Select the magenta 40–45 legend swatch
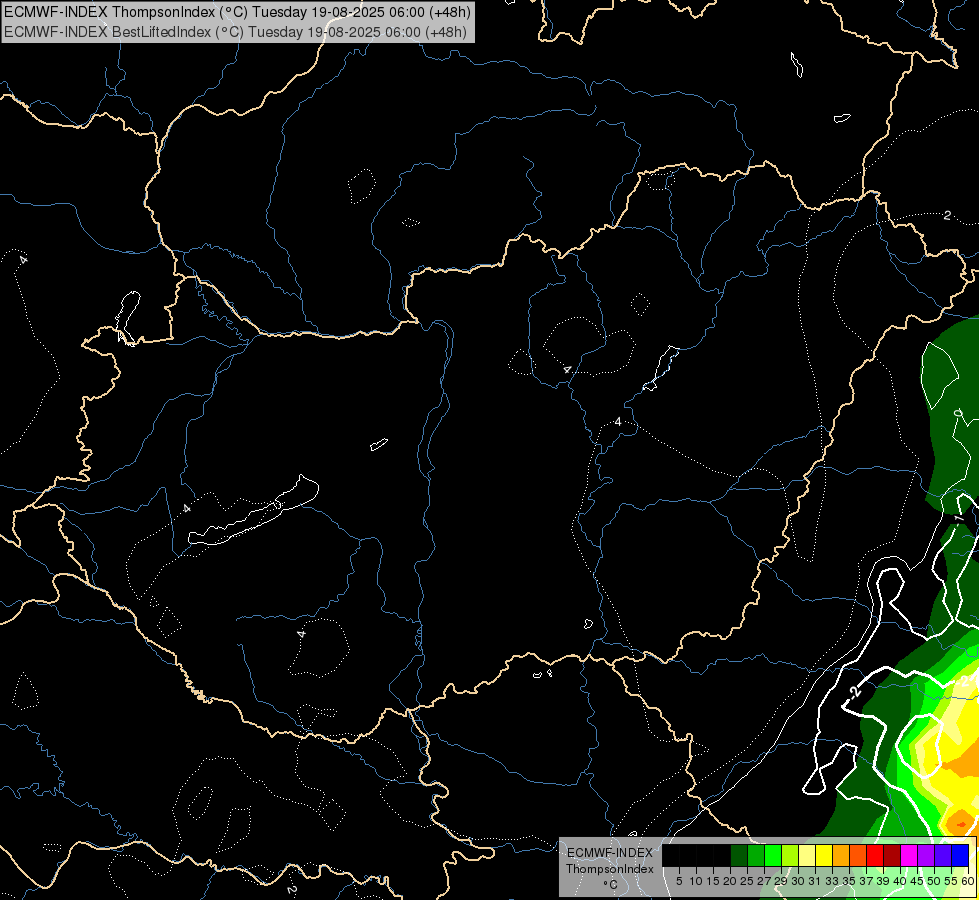The height and width of the screenshot is (900, 979). coord(909,855)
